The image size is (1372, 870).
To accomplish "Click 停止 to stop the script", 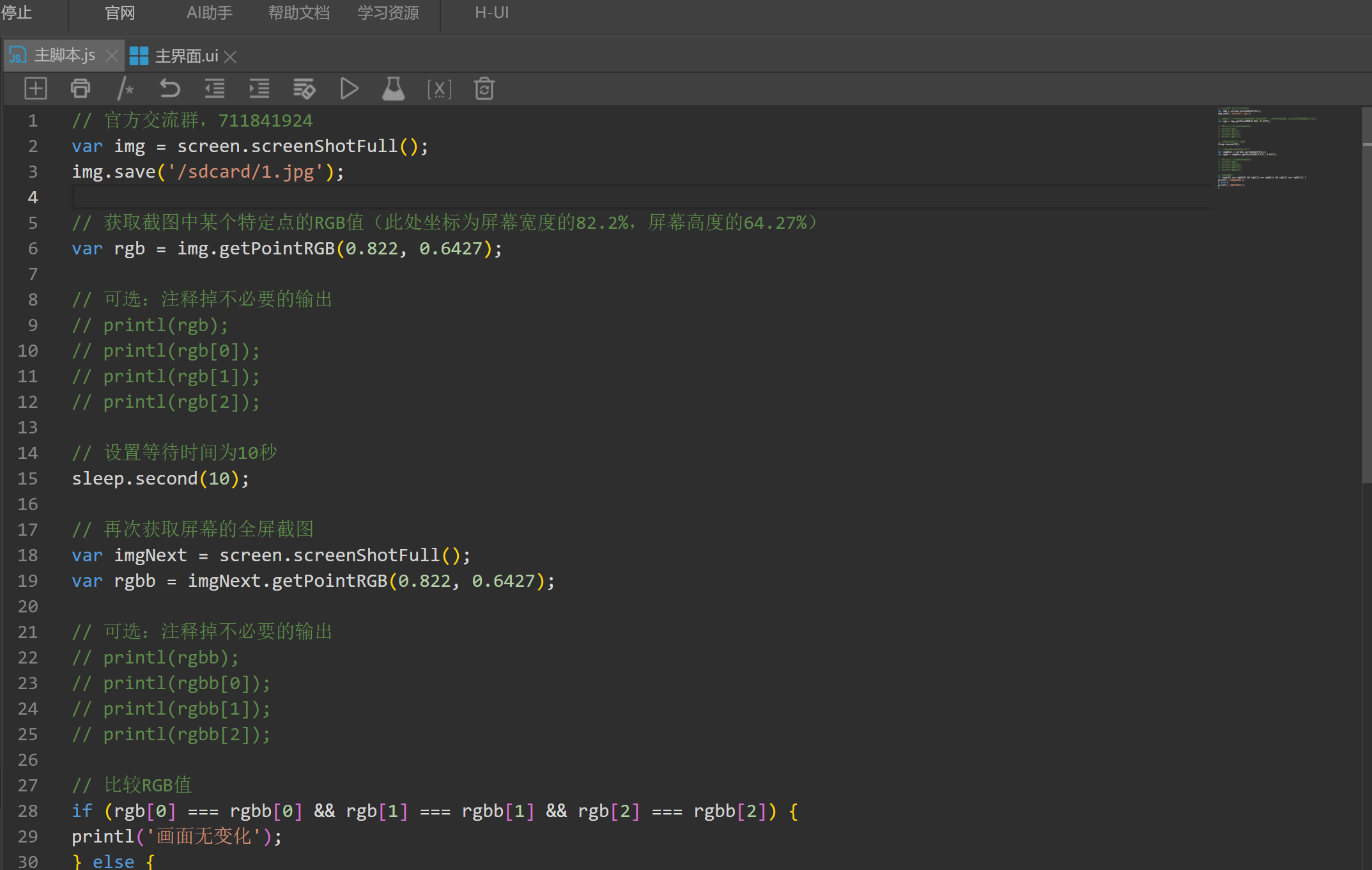I will point(17,13).
